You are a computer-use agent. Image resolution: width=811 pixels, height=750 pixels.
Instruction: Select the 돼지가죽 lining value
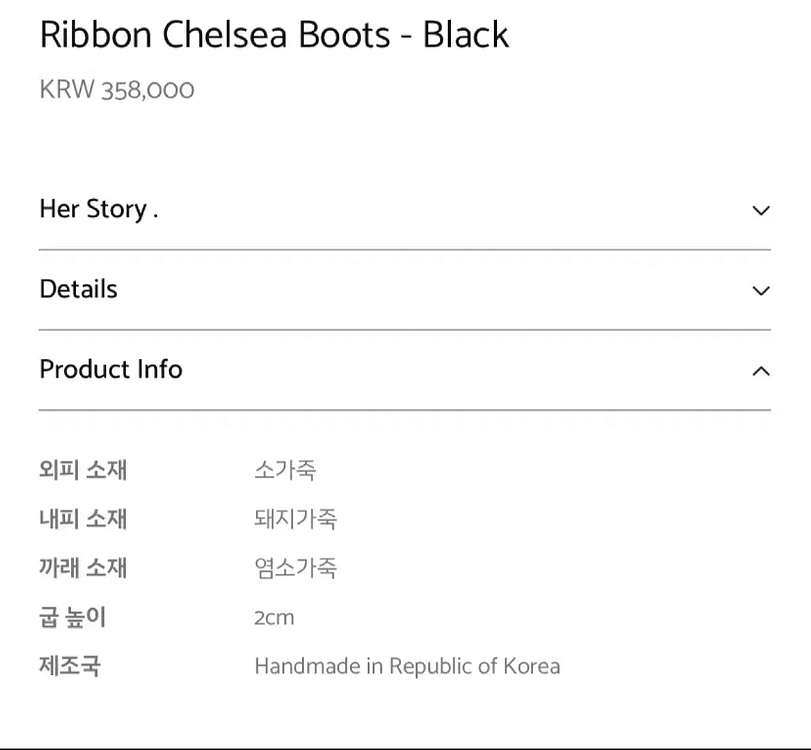(x=295, y=519)
